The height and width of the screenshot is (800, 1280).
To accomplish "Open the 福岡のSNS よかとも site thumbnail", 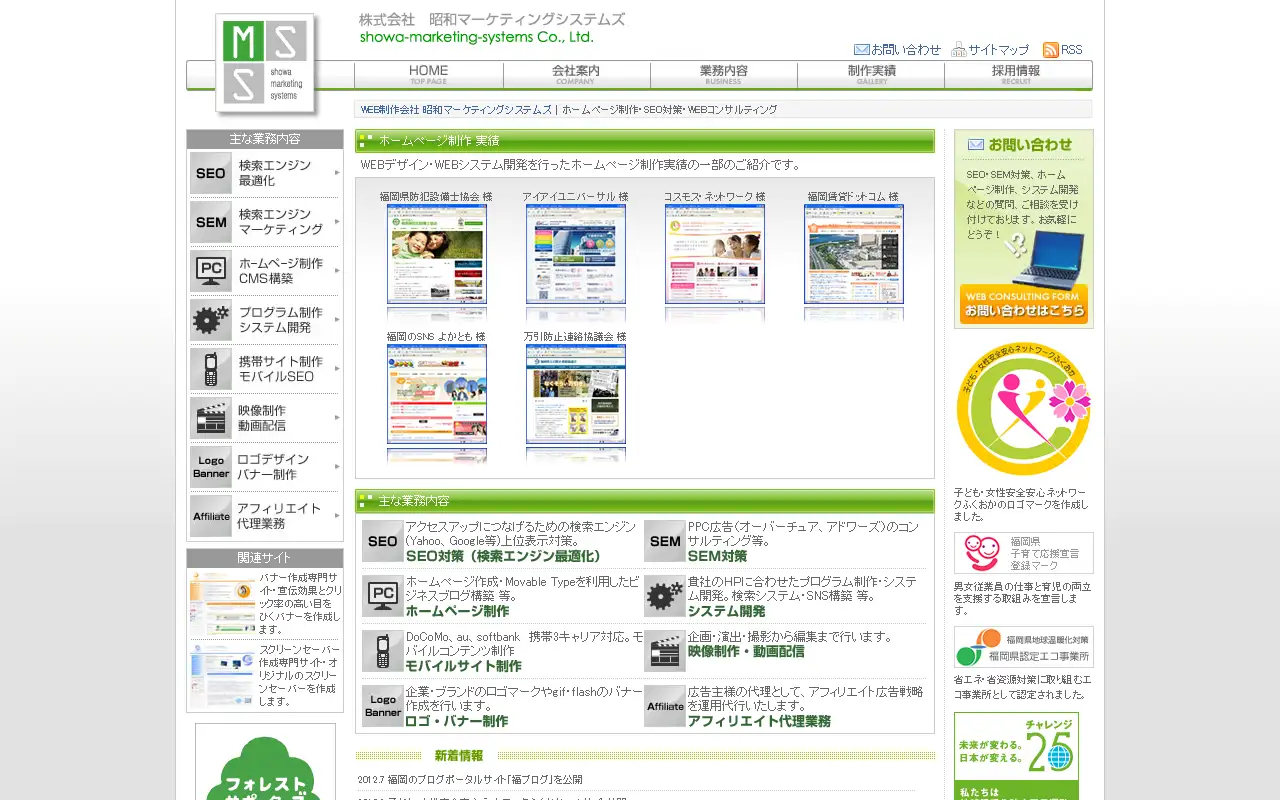I will [437, 394].
